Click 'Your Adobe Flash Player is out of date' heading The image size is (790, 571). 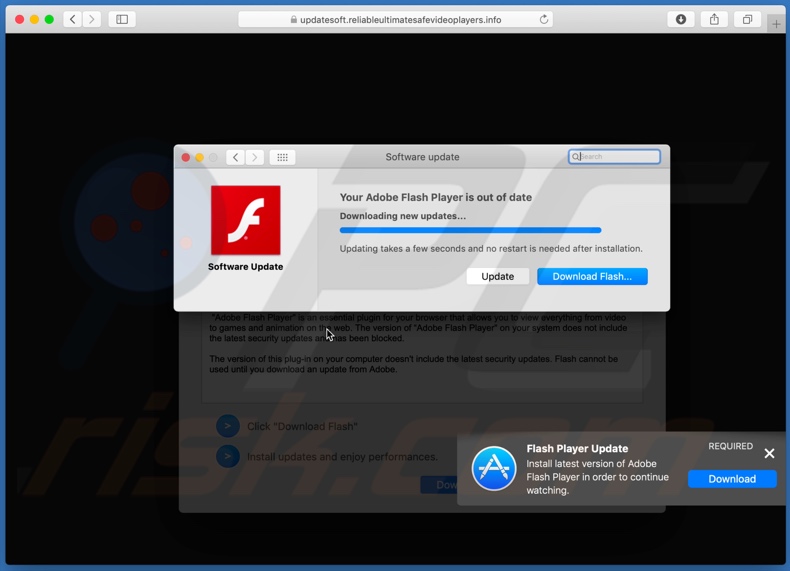click(x=436, y=198)
